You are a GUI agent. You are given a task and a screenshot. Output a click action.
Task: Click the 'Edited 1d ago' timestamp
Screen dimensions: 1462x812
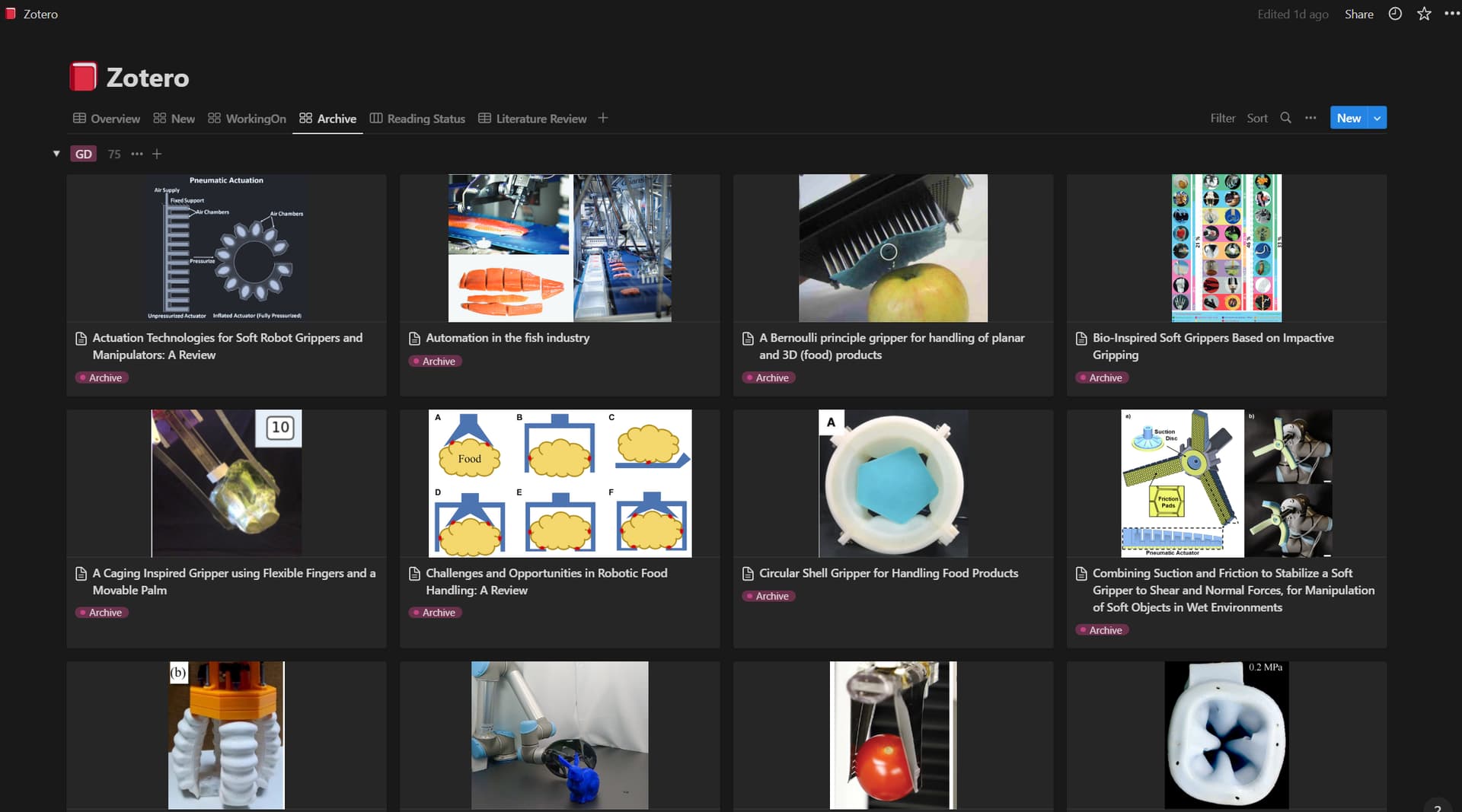(1292, 14)
